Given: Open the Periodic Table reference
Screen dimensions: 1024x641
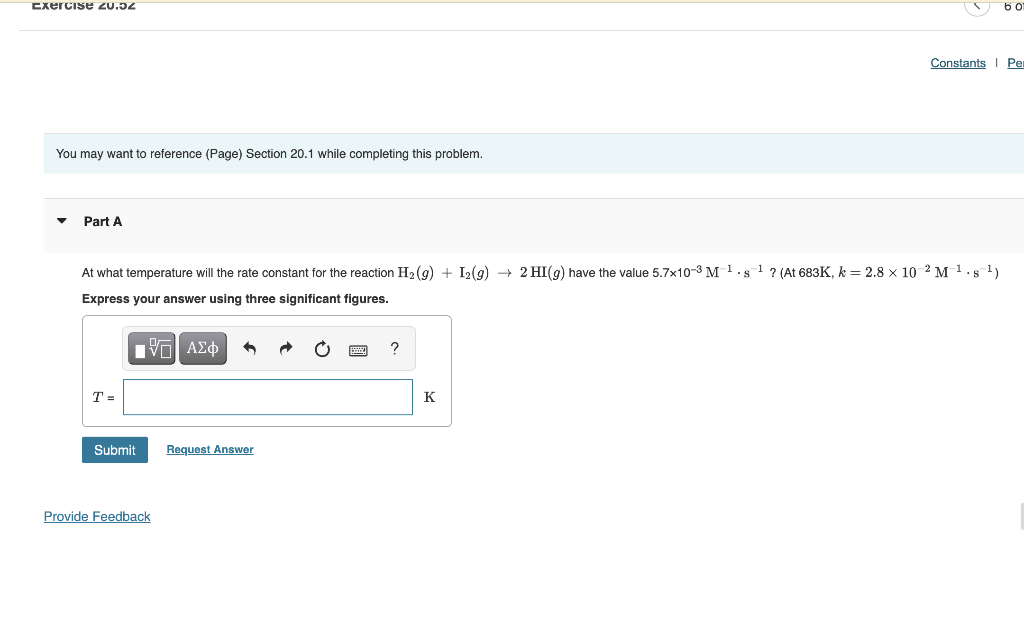Looking at the screenshot, I should coord(1015,63).
